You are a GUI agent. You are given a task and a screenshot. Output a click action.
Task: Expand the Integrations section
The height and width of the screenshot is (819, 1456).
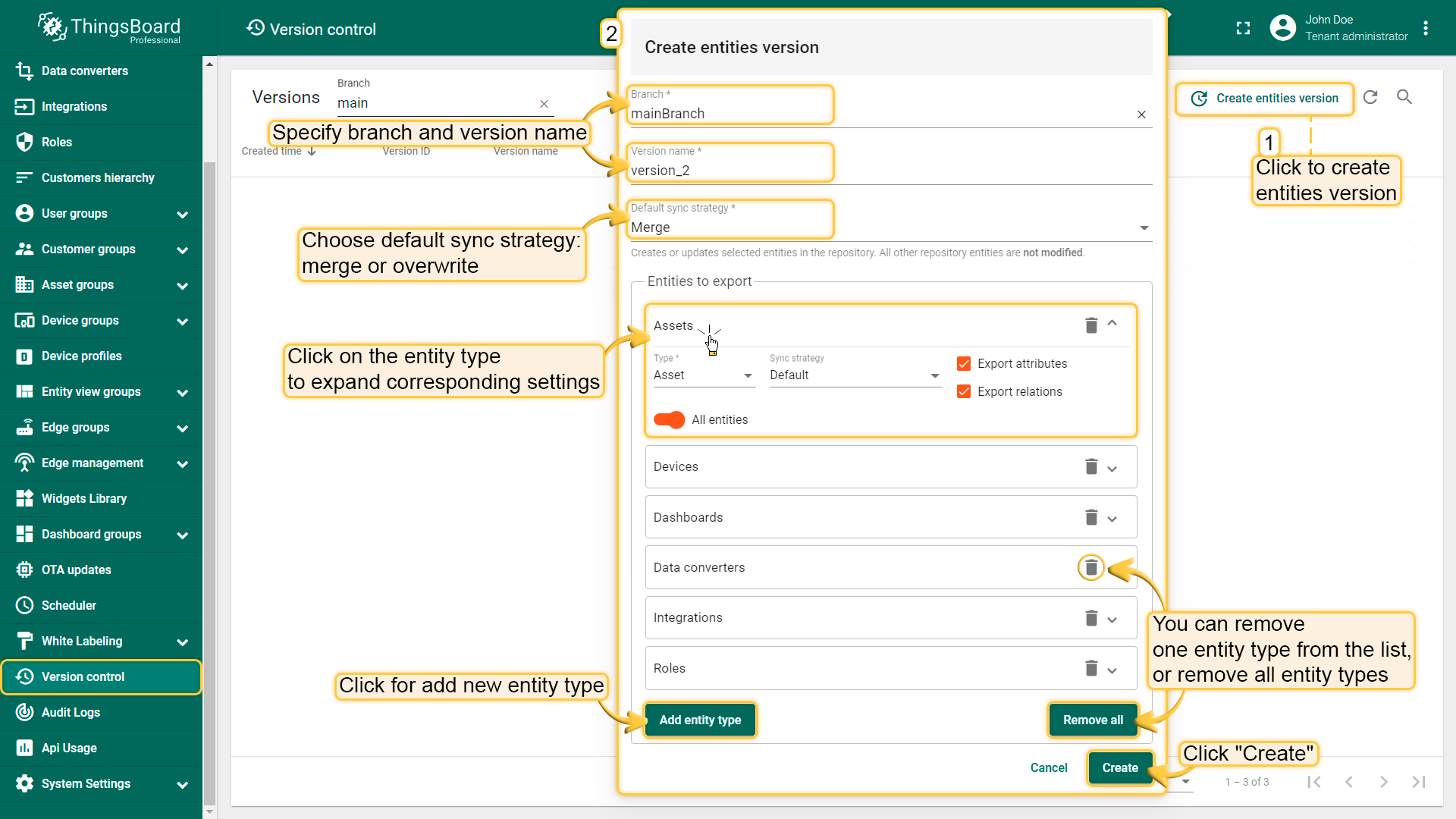[1112, 620]
